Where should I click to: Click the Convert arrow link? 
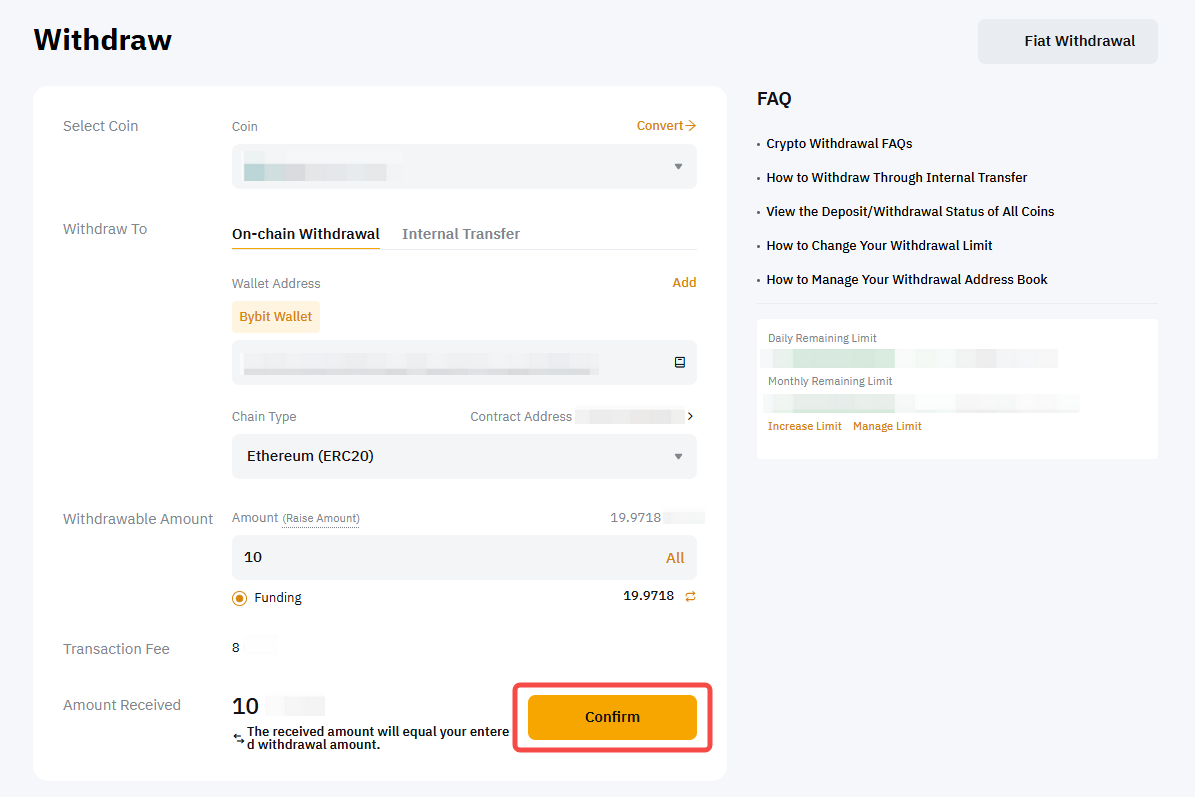click(666, 126)
